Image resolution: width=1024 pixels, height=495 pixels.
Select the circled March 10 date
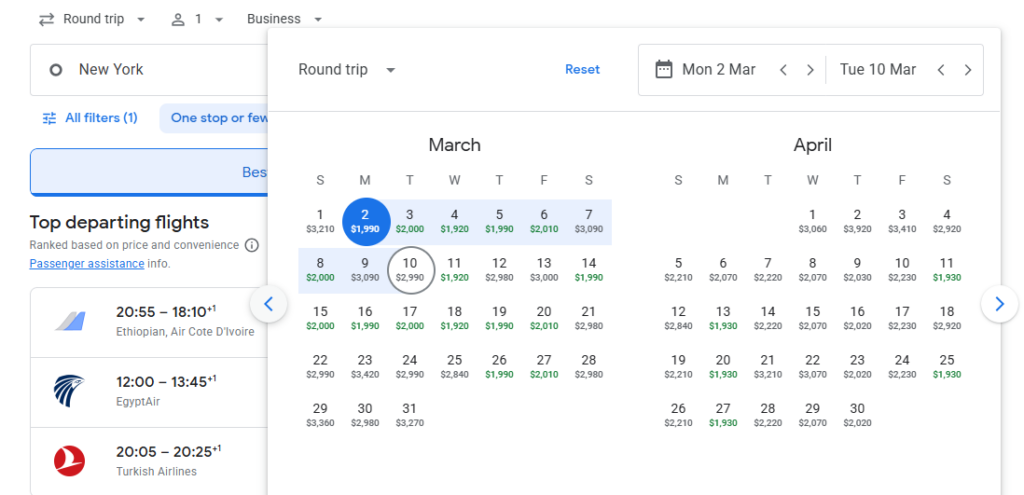(410, 270)
